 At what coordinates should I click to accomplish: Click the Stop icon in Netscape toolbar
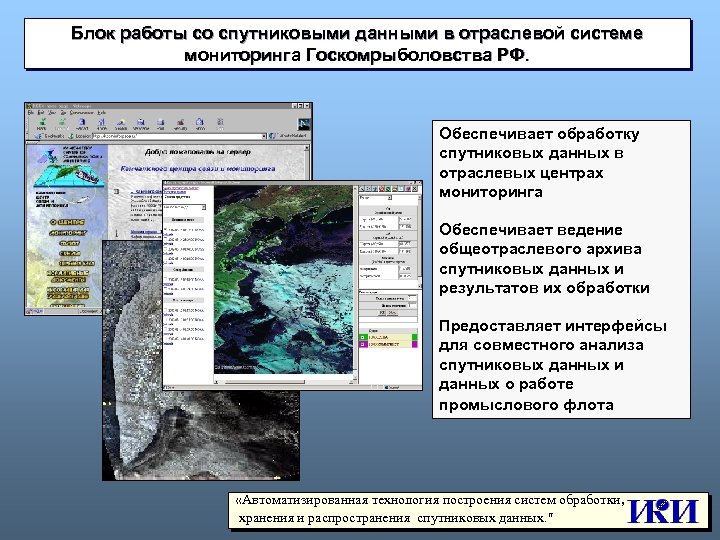pyautogui.click(x=220, y=122)
